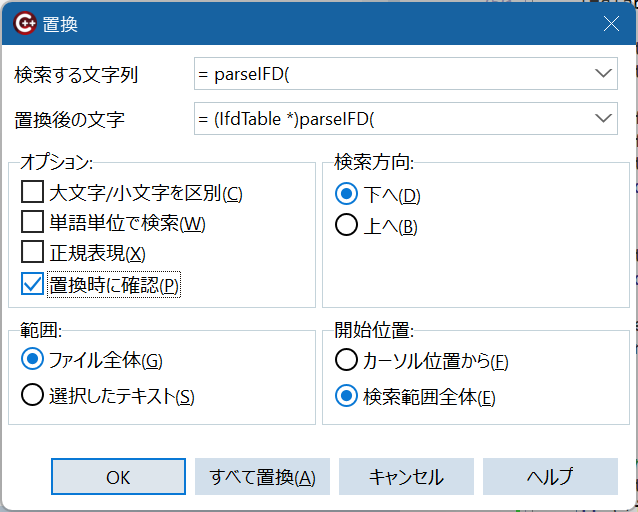Choose 選択したテキスト range radio button
638x512 pixels.
(33, 396)
